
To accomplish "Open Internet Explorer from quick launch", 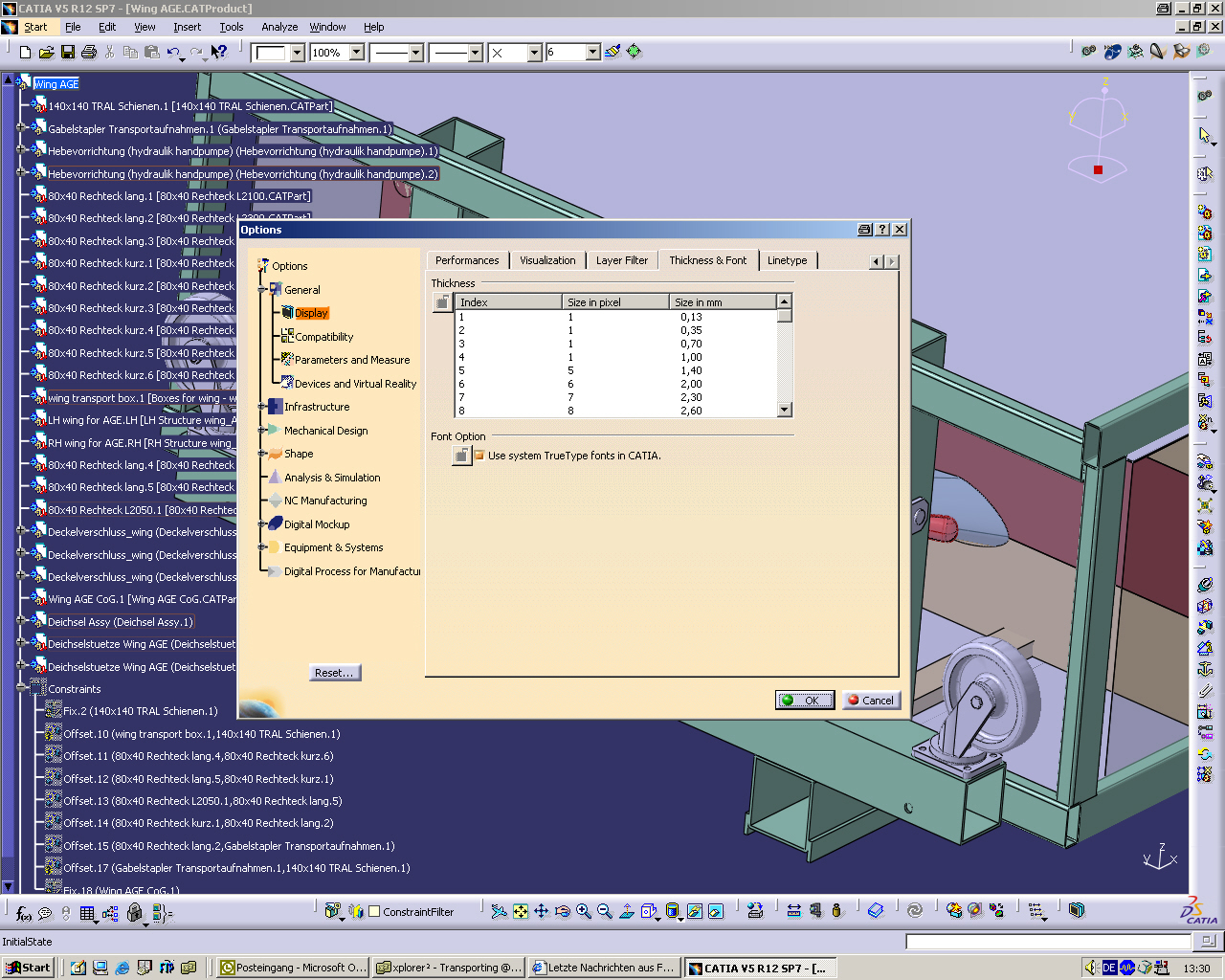I will click(x=122, y=968).
